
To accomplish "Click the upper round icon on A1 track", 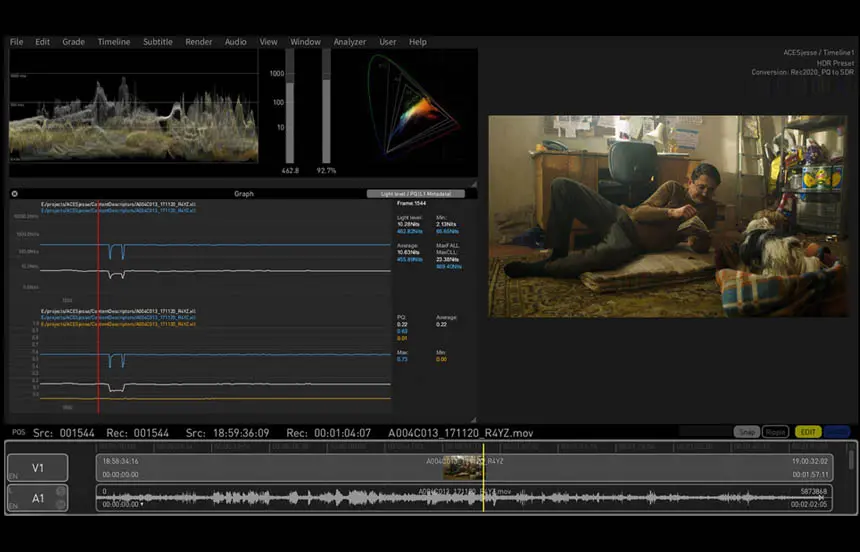I will click(60, 491).
